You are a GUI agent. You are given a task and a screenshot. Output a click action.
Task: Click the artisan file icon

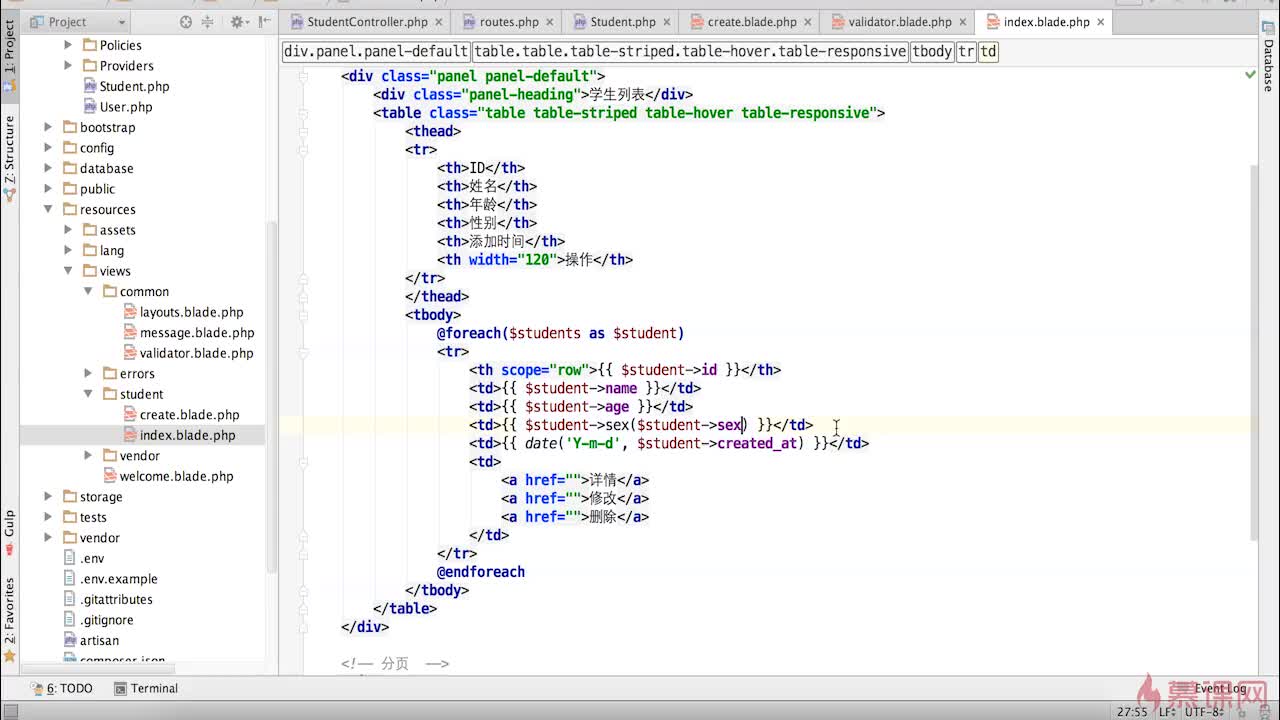click(x=70, y=640)
